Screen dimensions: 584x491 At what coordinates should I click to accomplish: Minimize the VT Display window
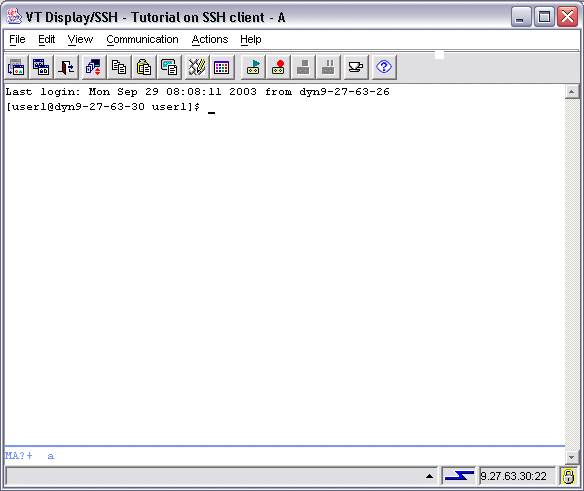tap(521, 17)
